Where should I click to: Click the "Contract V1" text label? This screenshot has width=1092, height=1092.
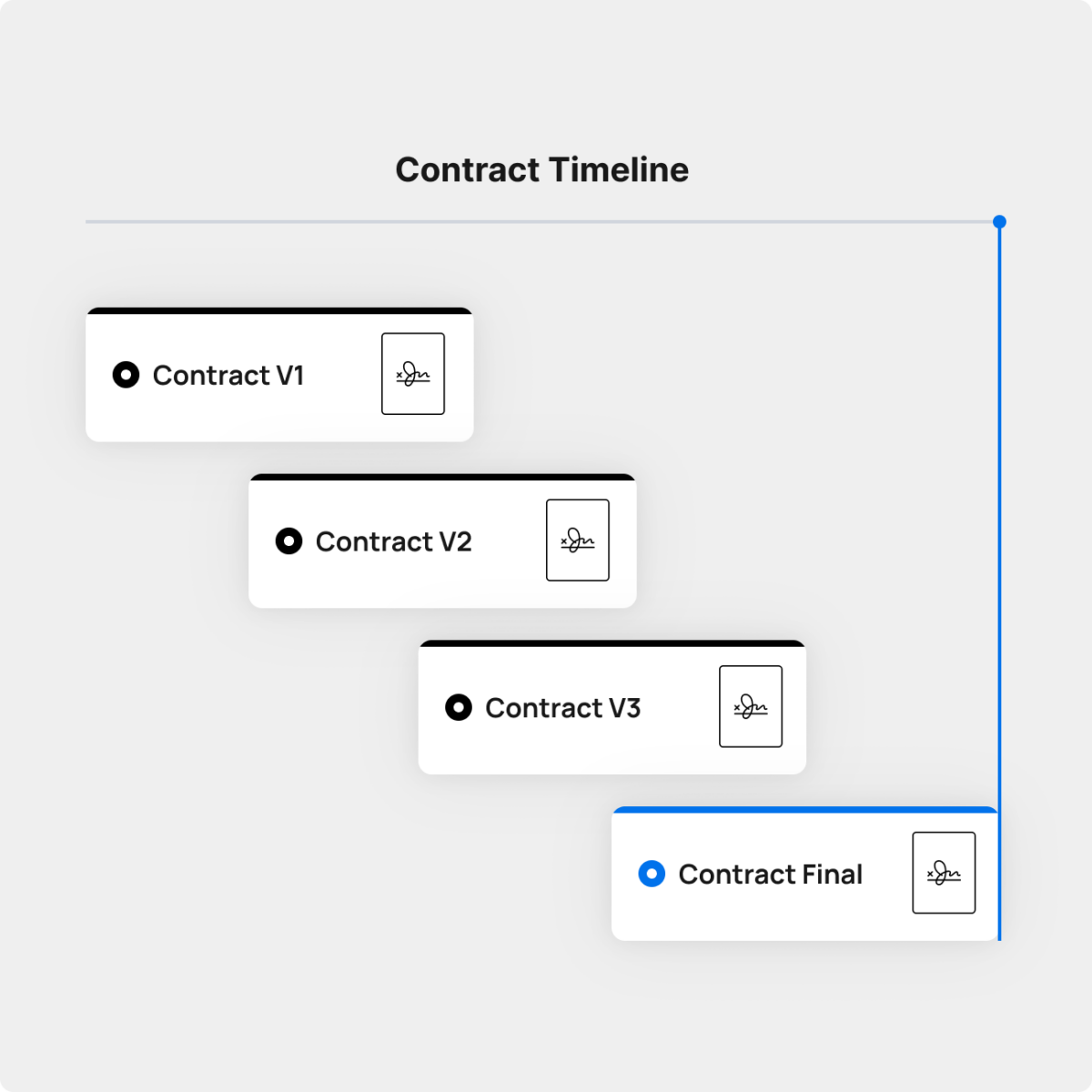pyautogui.click(x=228, y=375)
